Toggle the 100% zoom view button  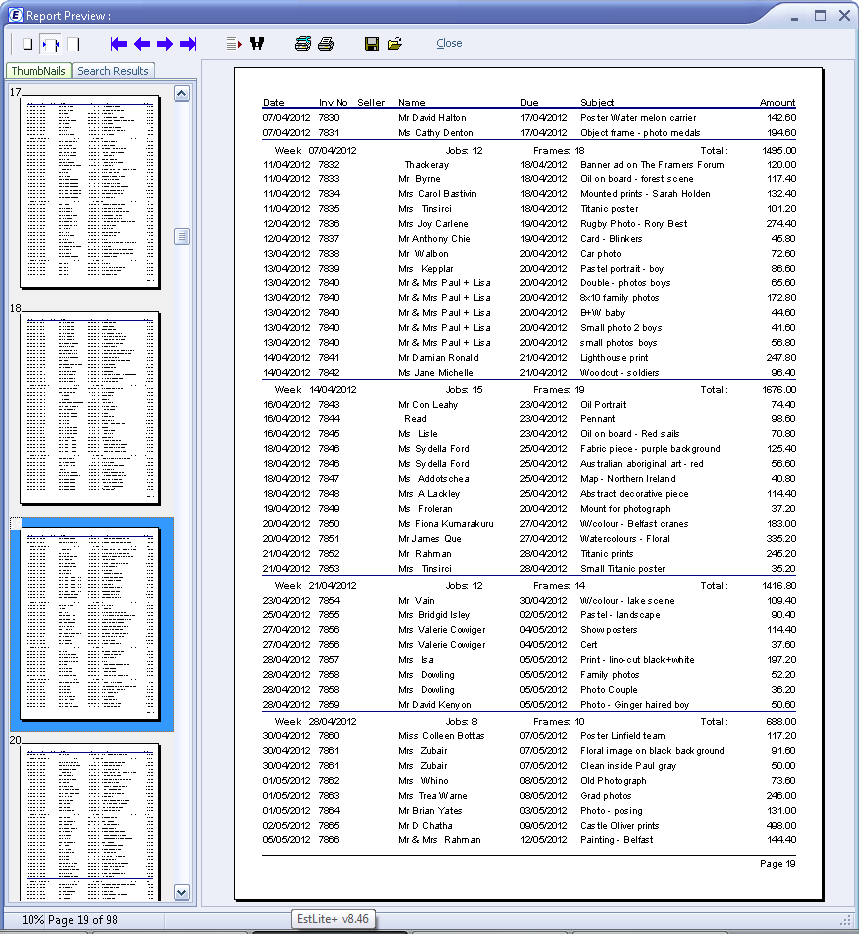[x=73, y=44]
